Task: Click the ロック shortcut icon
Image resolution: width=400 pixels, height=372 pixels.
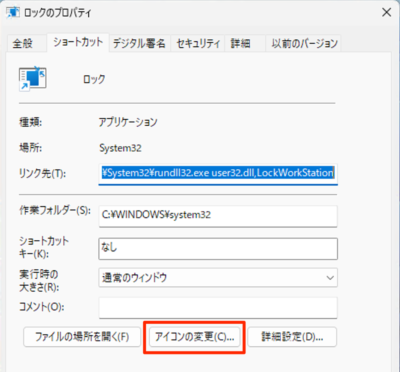Action: pyautogui.click(x=32, y=79)
